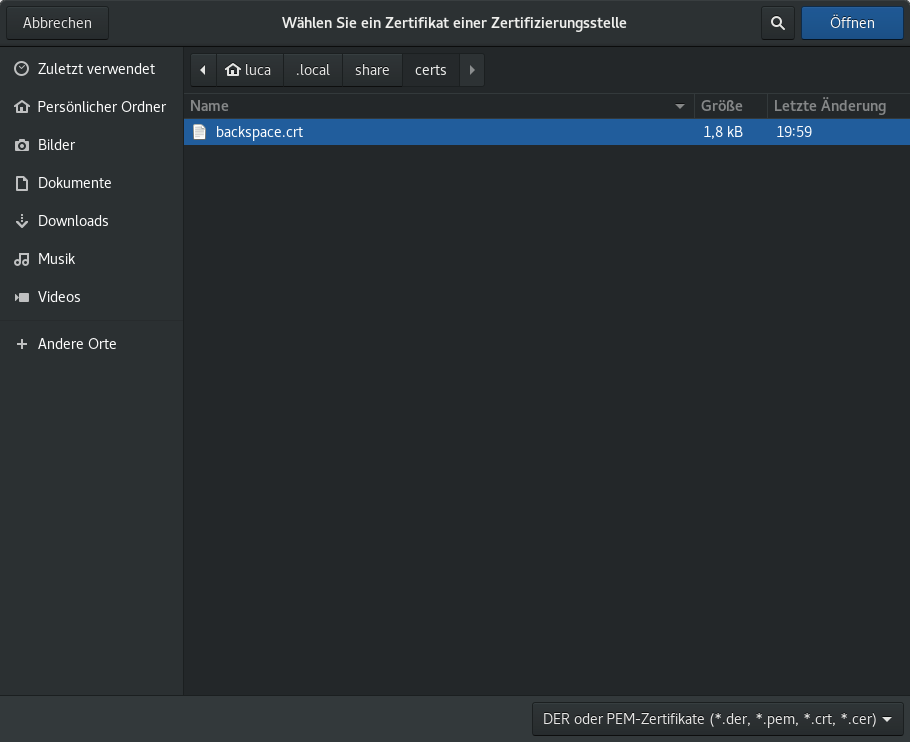
Task: Click Andere Orte plus entry
Action: pyautogui.click(x=77, y=344)
